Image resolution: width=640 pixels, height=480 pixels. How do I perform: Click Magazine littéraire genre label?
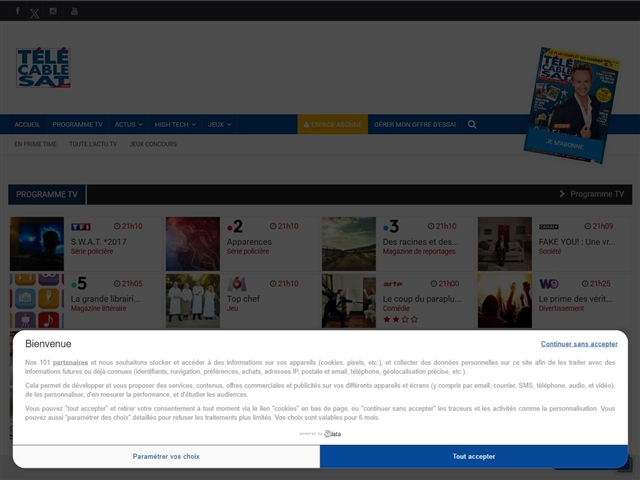tap(98, 309)
